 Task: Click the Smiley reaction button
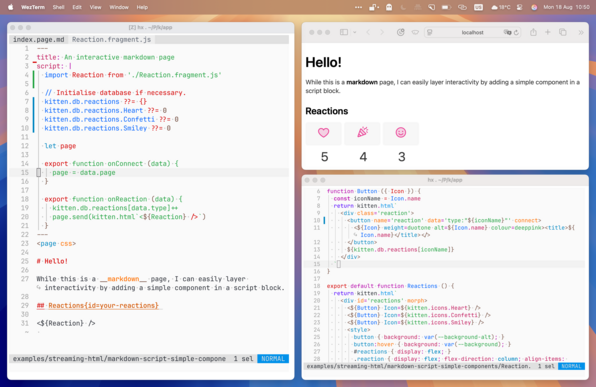coord(401,133)
